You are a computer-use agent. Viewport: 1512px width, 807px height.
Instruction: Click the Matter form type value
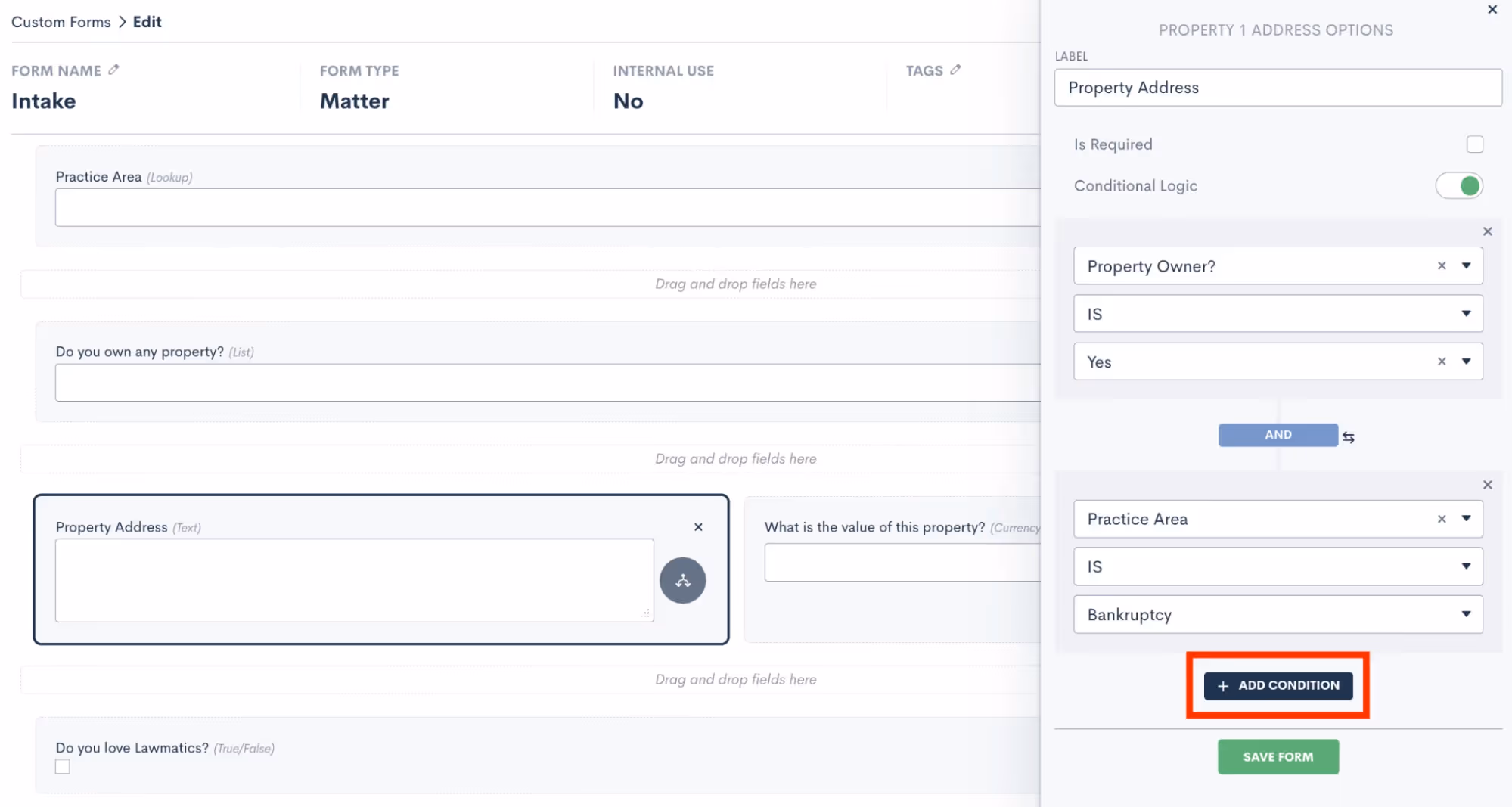(354, 101)
